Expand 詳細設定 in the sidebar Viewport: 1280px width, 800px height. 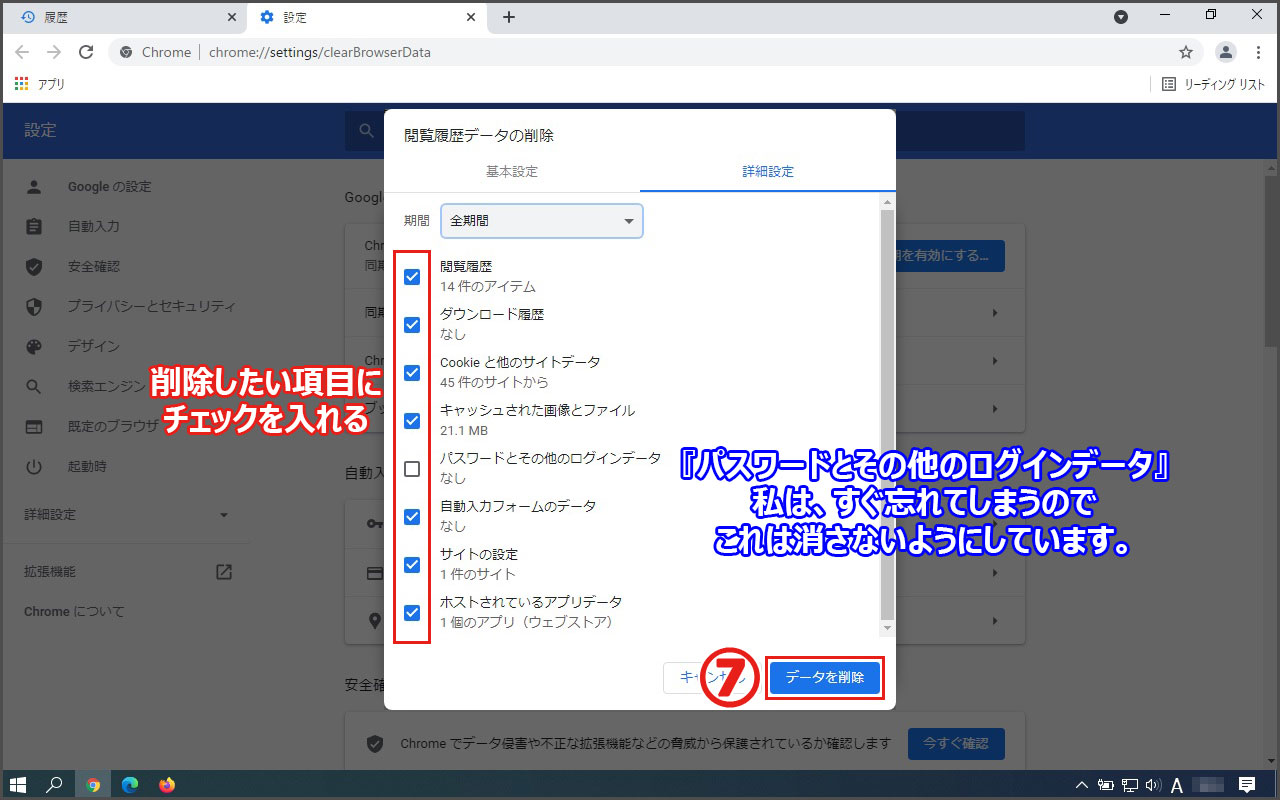click(x=127, y=515)
